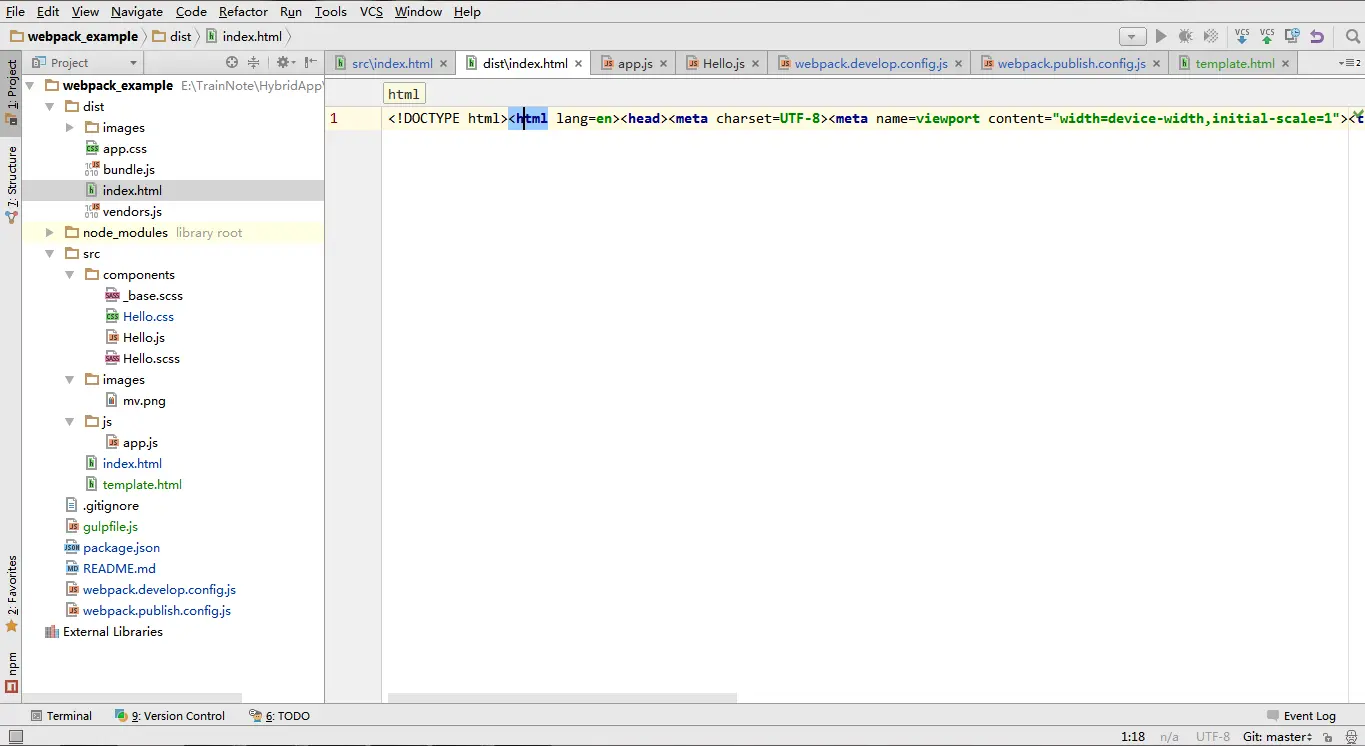Click Collapse All icon in Project panel
The height and width of the screenshot is (746, 1365).
coord(254,62)
